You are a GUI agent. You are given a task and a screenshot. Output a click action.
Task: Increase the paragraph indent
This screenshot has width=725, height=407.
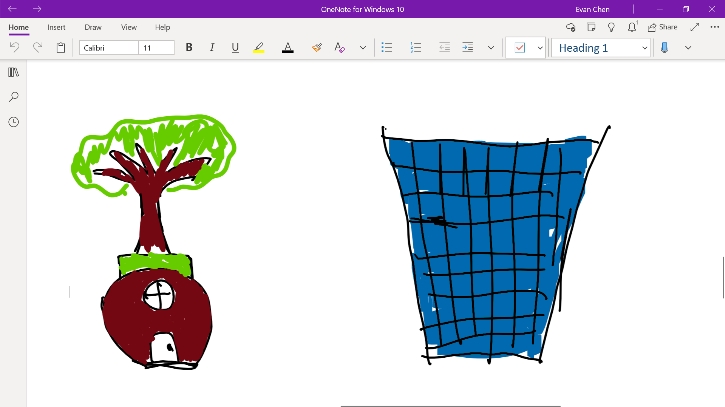[467, 47]
